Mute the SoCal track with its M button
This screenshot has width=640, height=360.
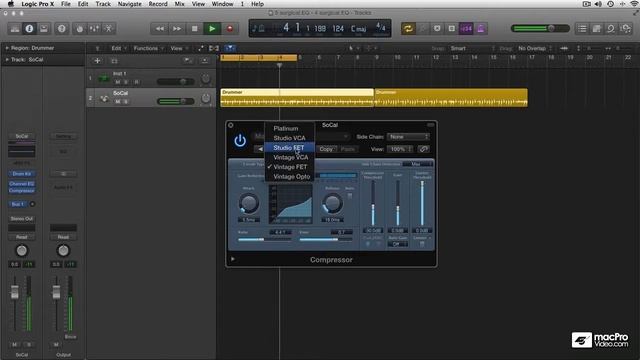tap(118, 102)
